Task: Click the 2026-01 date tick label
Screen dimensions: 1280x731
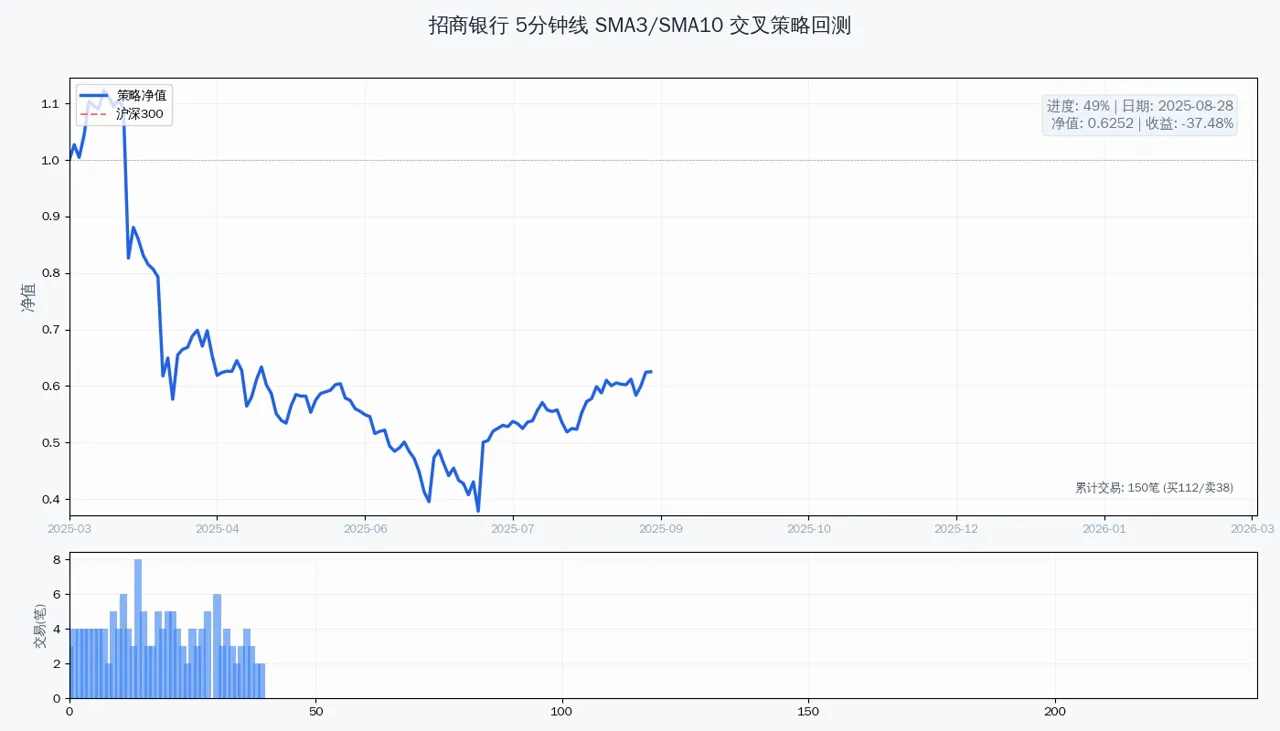Action: coord(1105,528)
